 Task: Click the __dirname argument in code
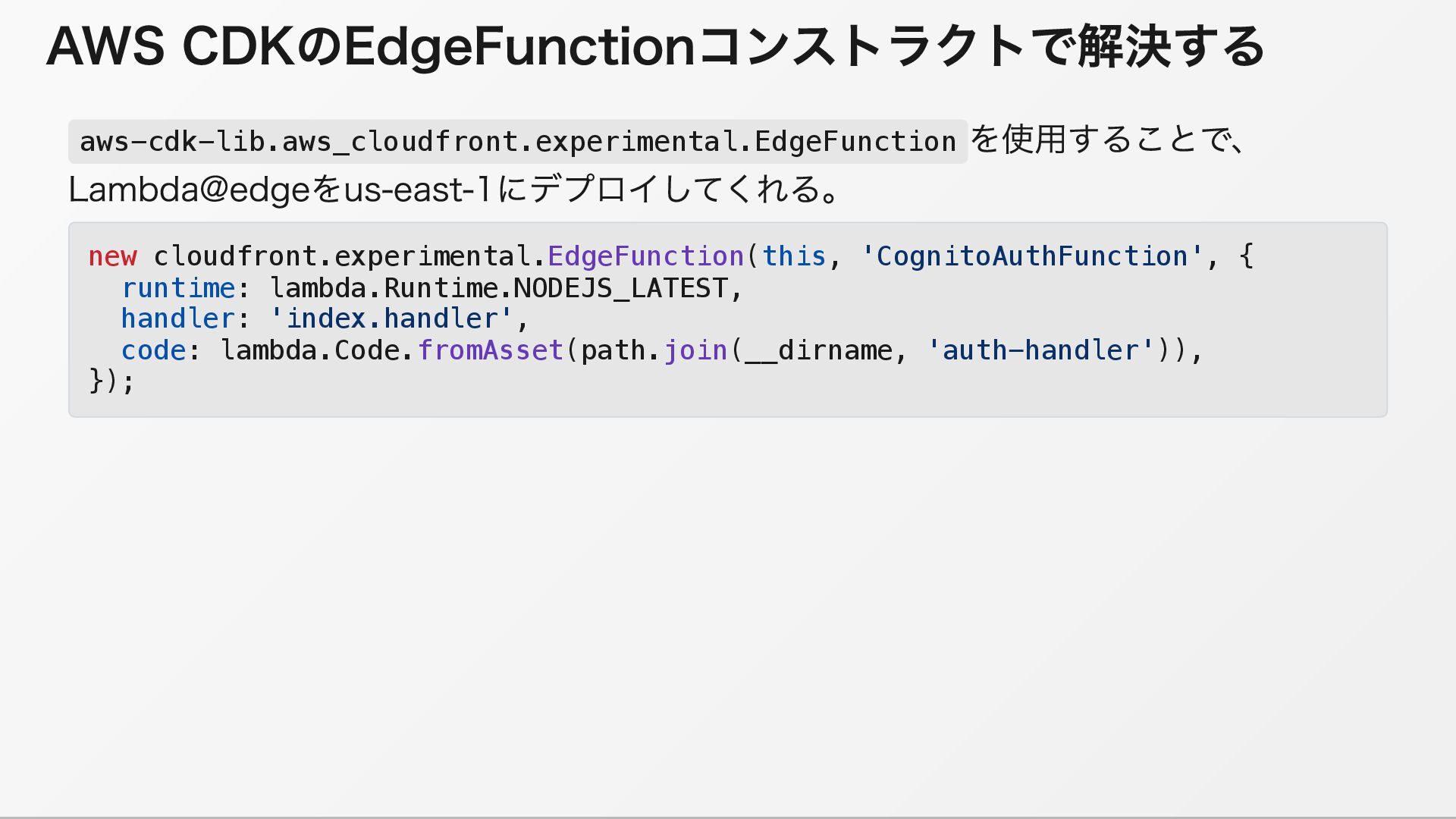coord(819,351)
